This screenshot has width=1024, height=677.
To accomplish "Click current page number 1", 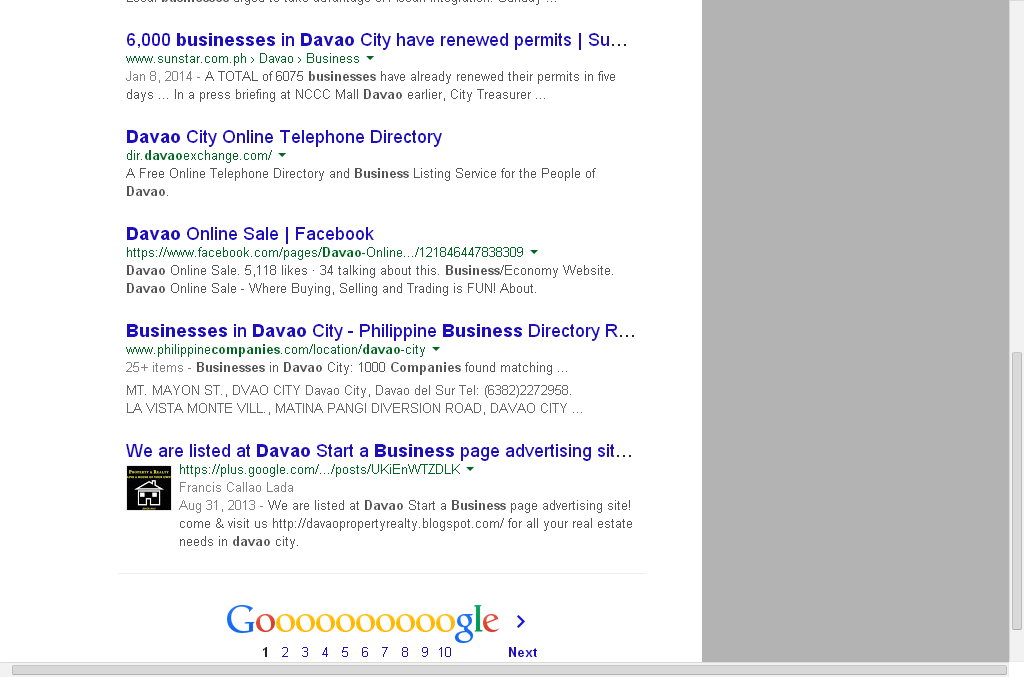I will [x=265, y=652].
